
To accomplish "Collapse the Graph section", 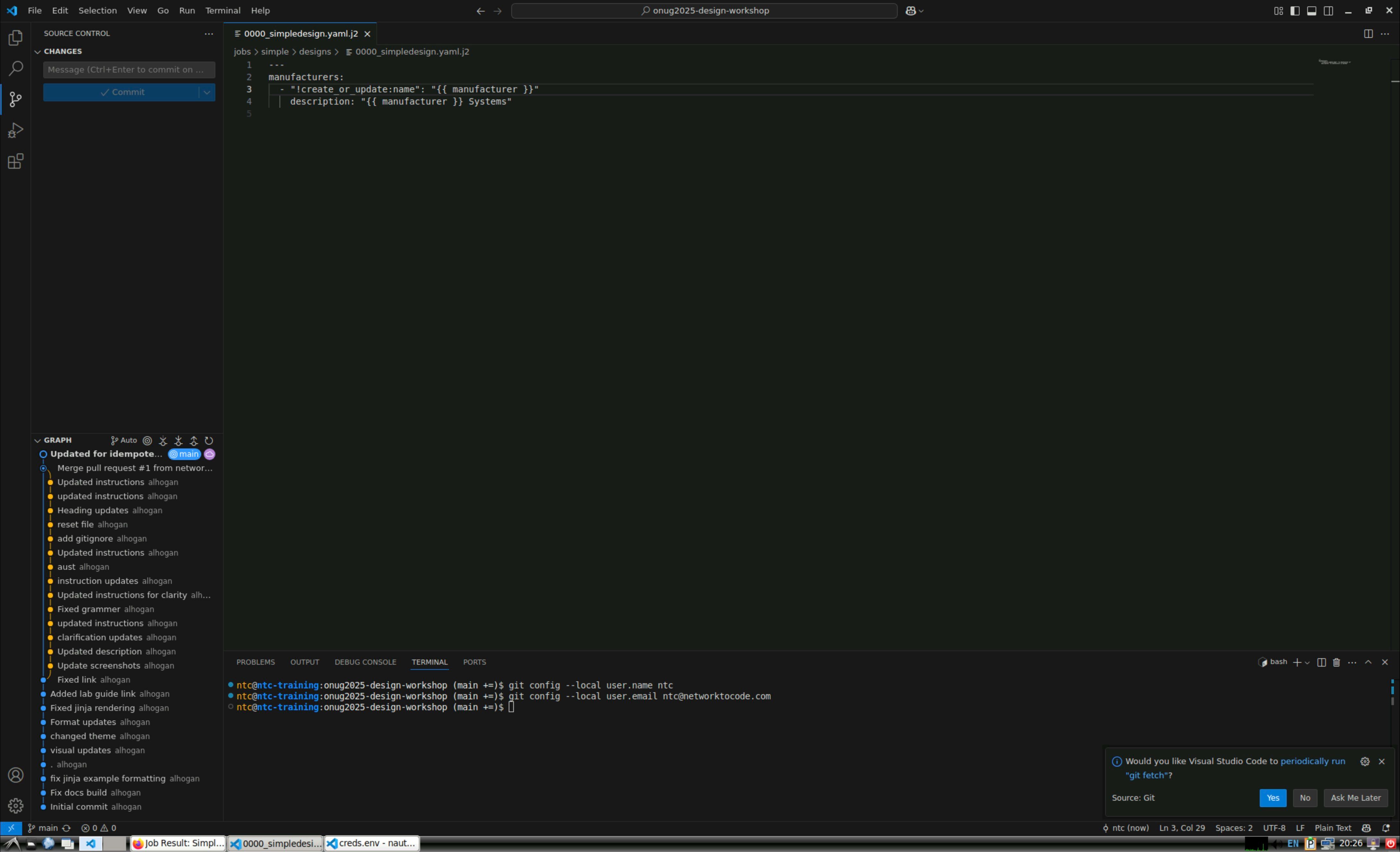I will click(38, 440).
